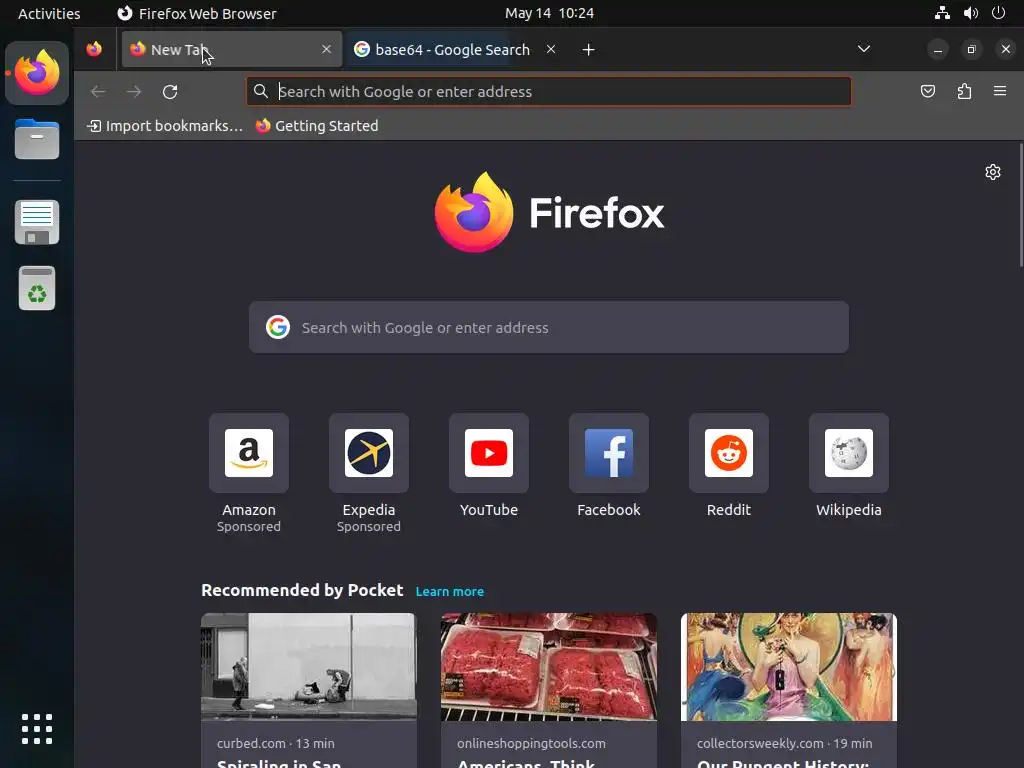The height and width of the screenshot is (768, 1024).
Task: Click the search icon in address bar
Action: point(261,91)
